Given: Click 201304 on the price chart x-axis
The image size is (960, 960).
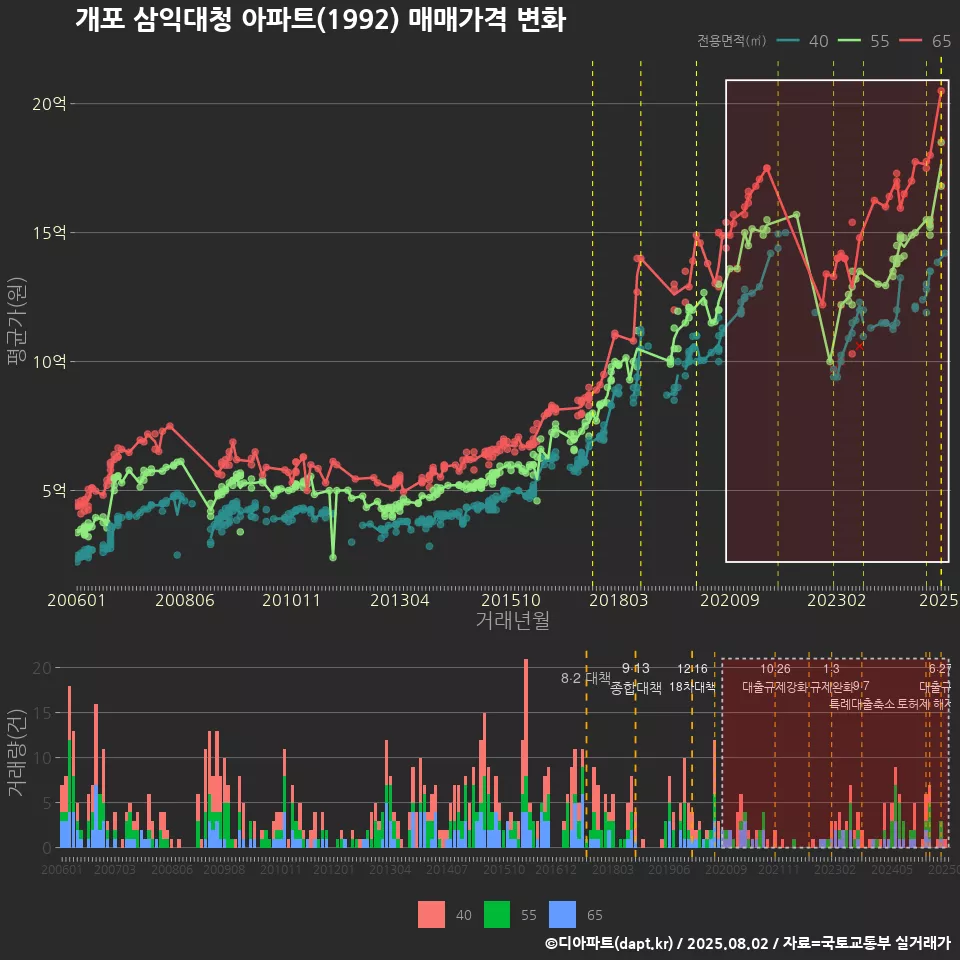Looking at the screenshot, I should 399,600.
